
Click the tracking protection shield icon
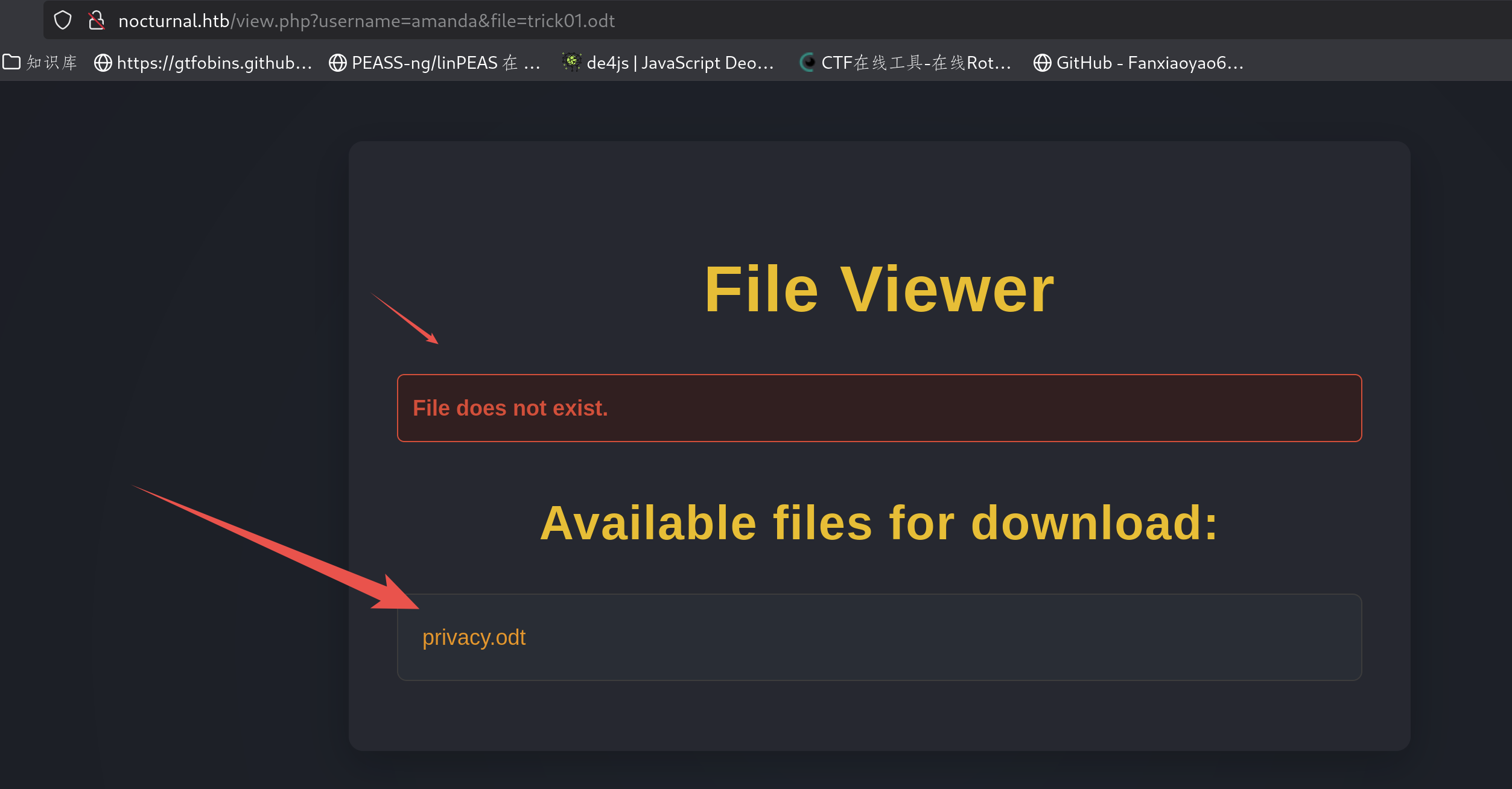(63, 21)
